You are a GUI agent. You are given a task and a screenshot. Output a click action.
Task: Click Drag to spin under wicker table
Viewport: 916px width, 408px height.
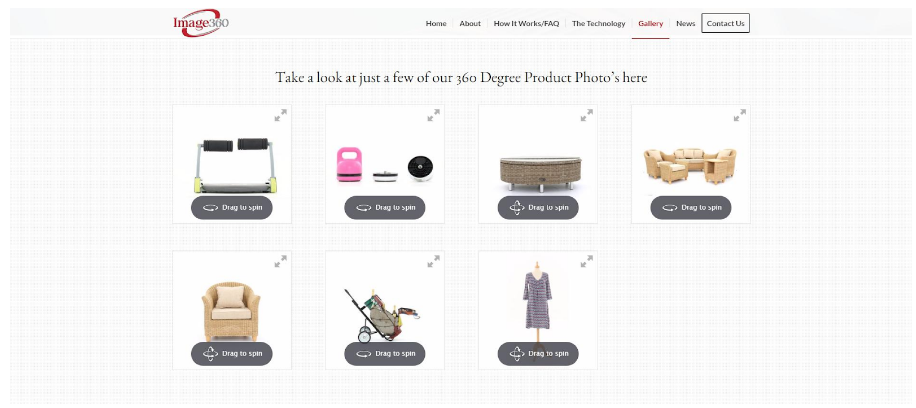click(538, 208)
